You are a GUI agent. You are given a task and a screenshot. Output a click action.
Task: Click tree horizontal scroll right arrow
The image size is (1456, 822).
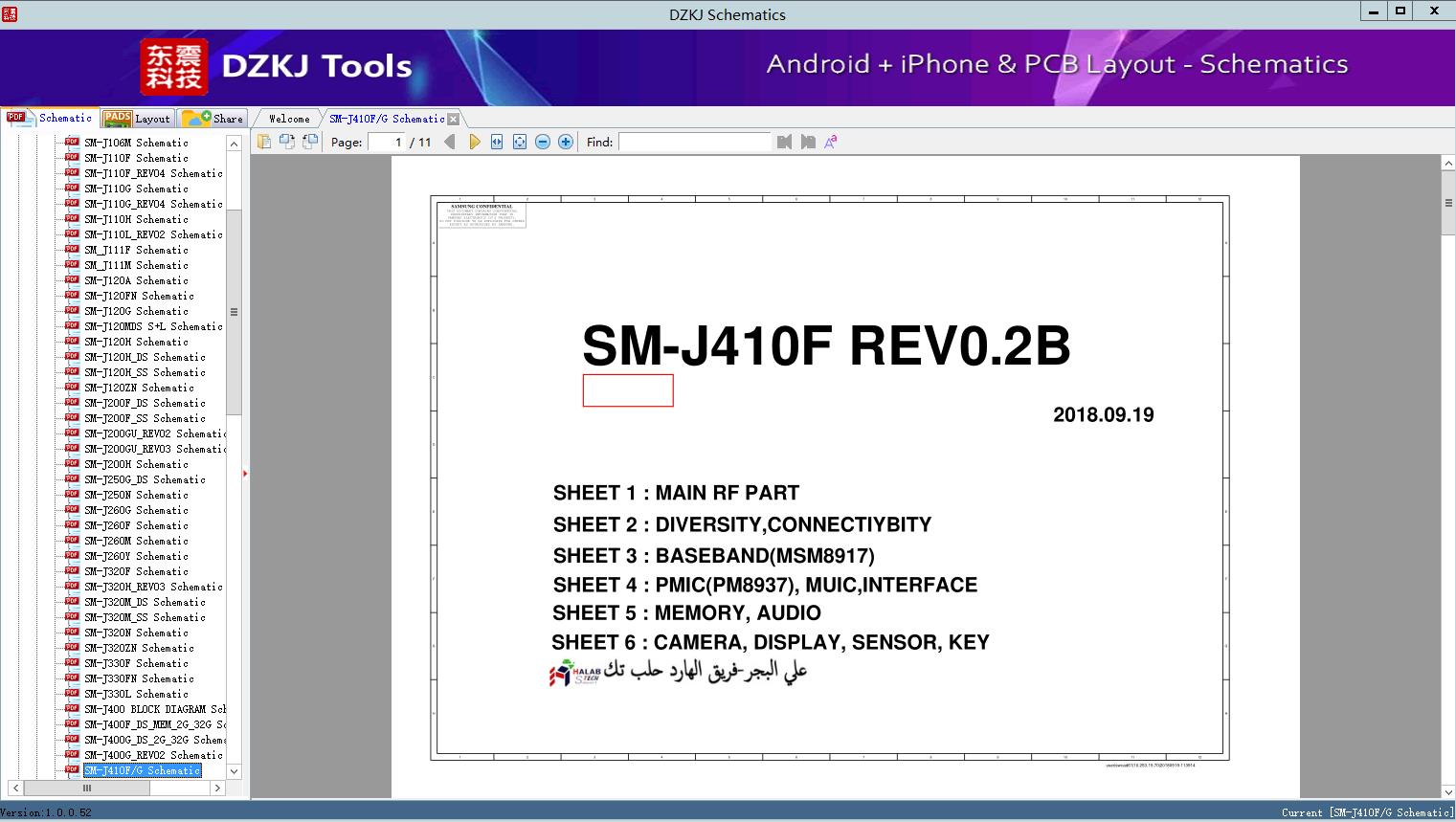tap(217, 788)
